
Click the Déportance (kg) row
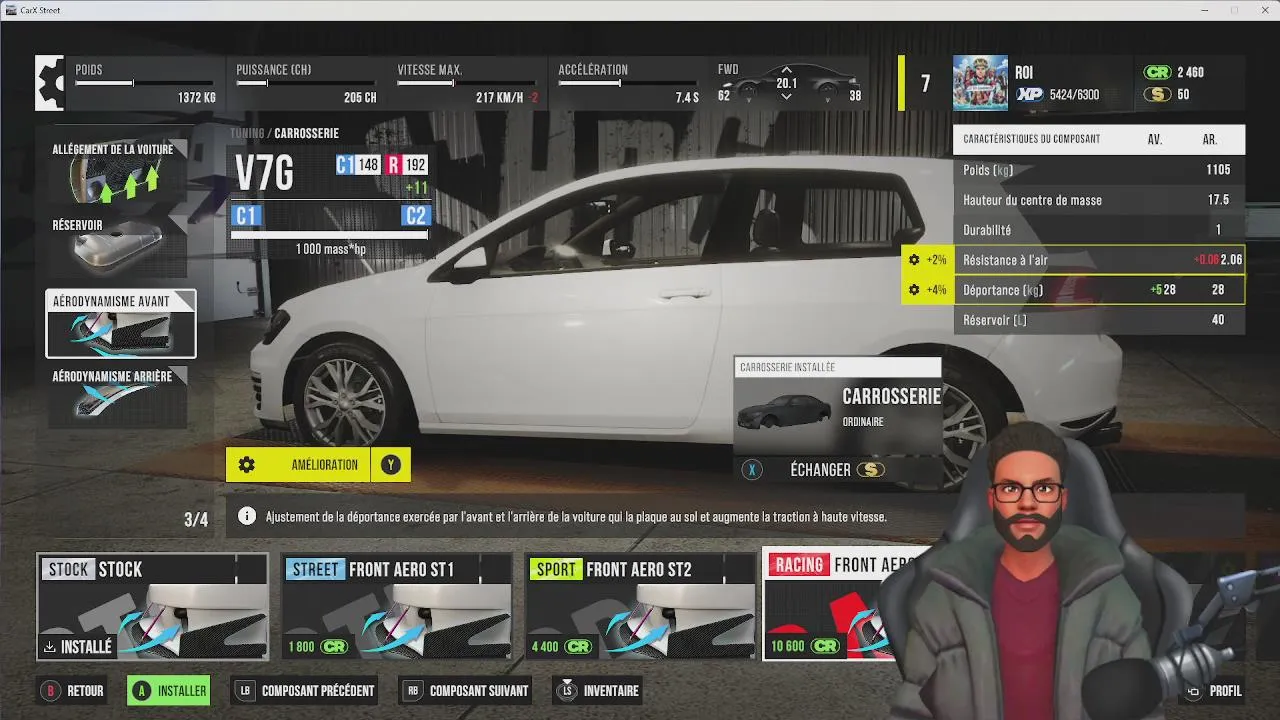pos(1099,290)
